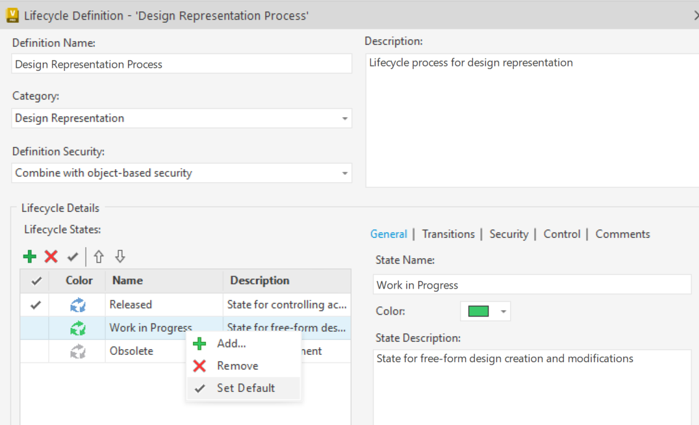Choose Set Default from the context menu
699x425 pixels.
coord(243,388)
